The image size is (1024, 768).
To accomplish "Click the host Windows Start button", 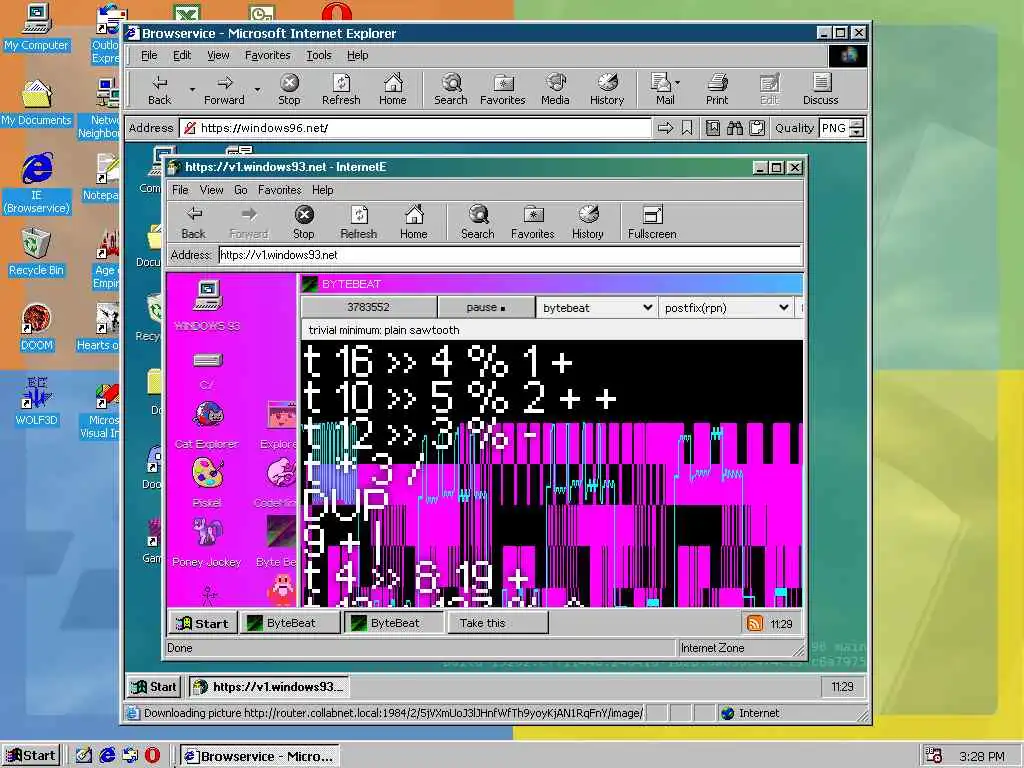I will click(31, 756).
